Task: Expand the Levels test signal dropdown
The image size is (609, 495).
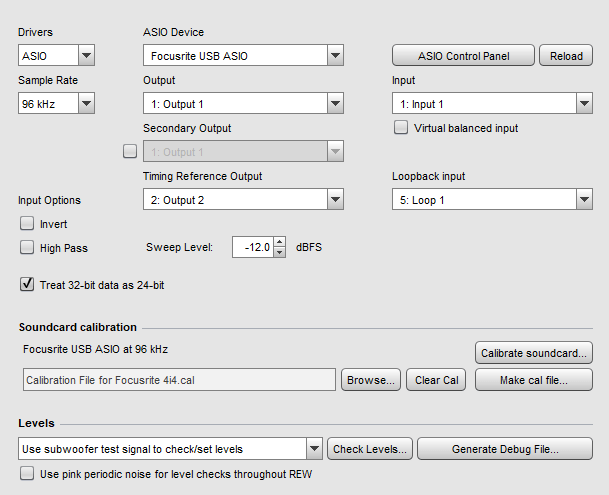Action: (x=170, y=449)
